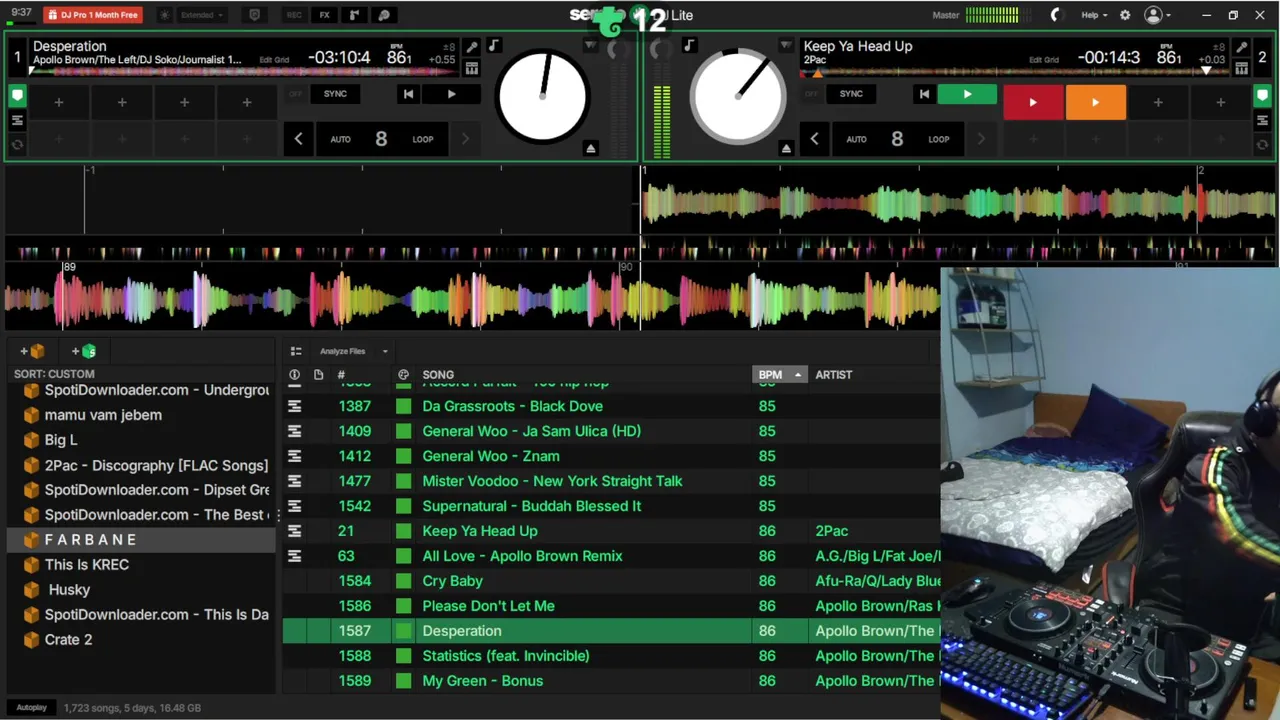
Task: Open the deck 2 platter options dropdown arrow
Action: click(x=786, y=46)
